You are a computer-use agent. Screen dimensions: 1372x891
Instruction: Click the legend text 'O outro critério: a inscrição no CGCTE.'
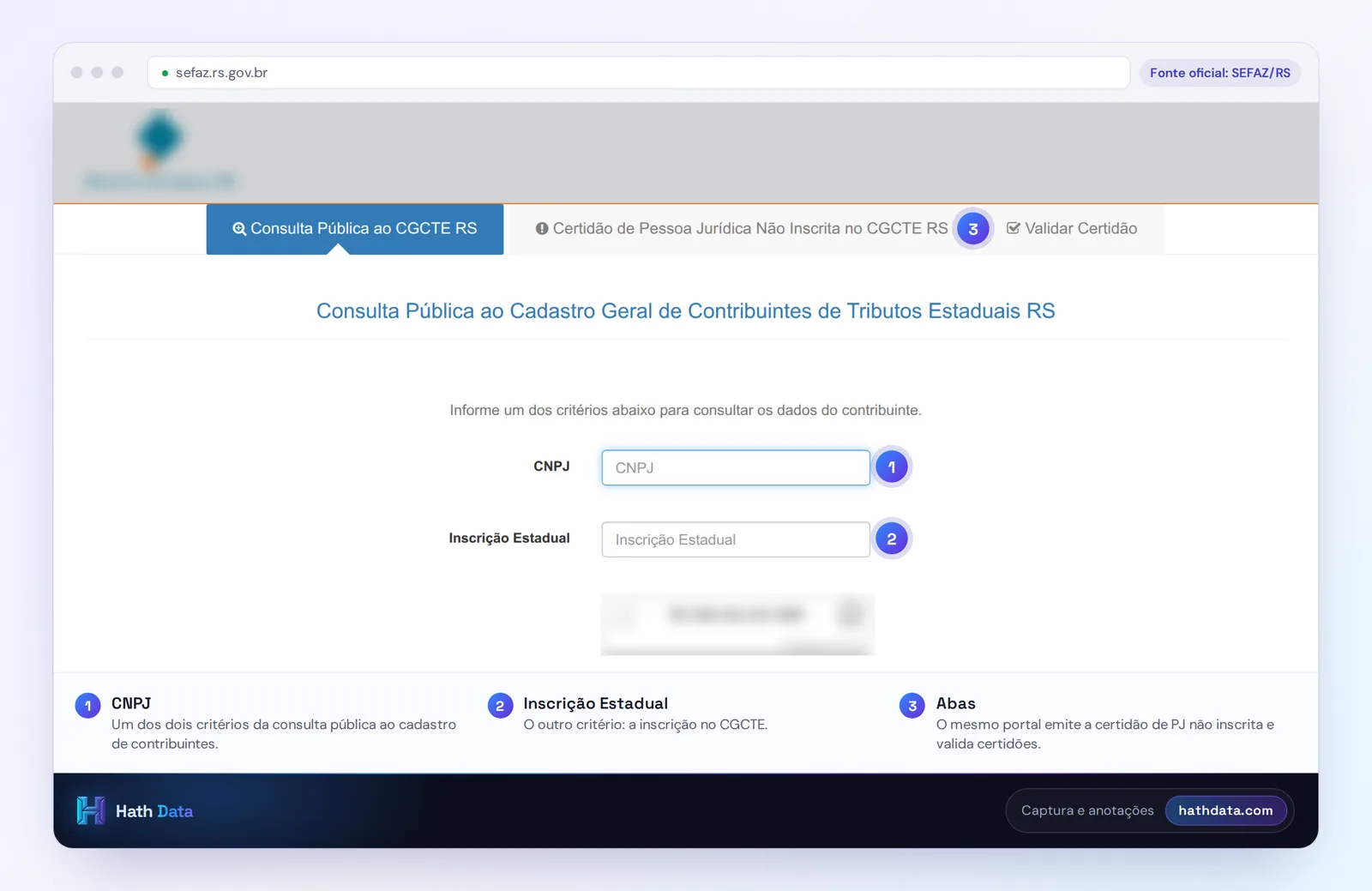646,725
